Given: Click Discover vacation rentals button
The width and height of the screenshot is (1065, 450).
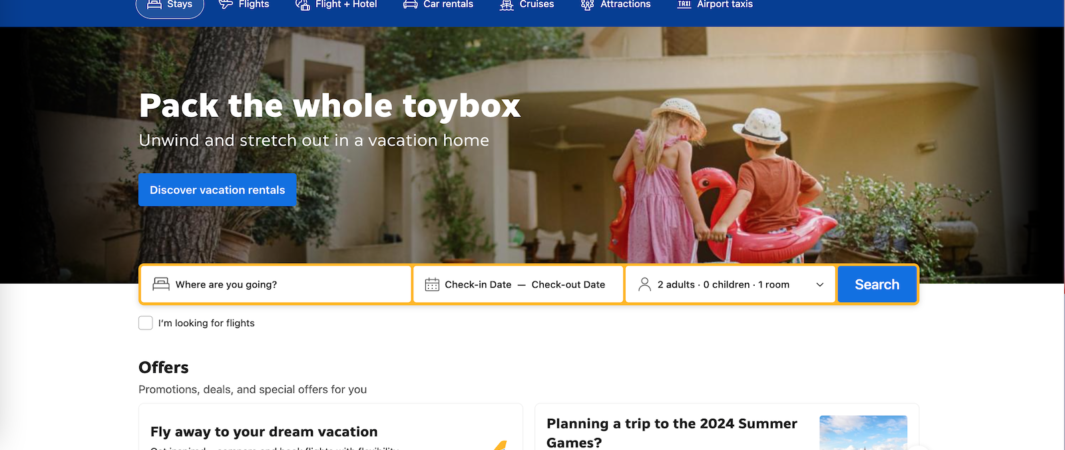Looking at the screenshot, I should [x=217, y=190].
